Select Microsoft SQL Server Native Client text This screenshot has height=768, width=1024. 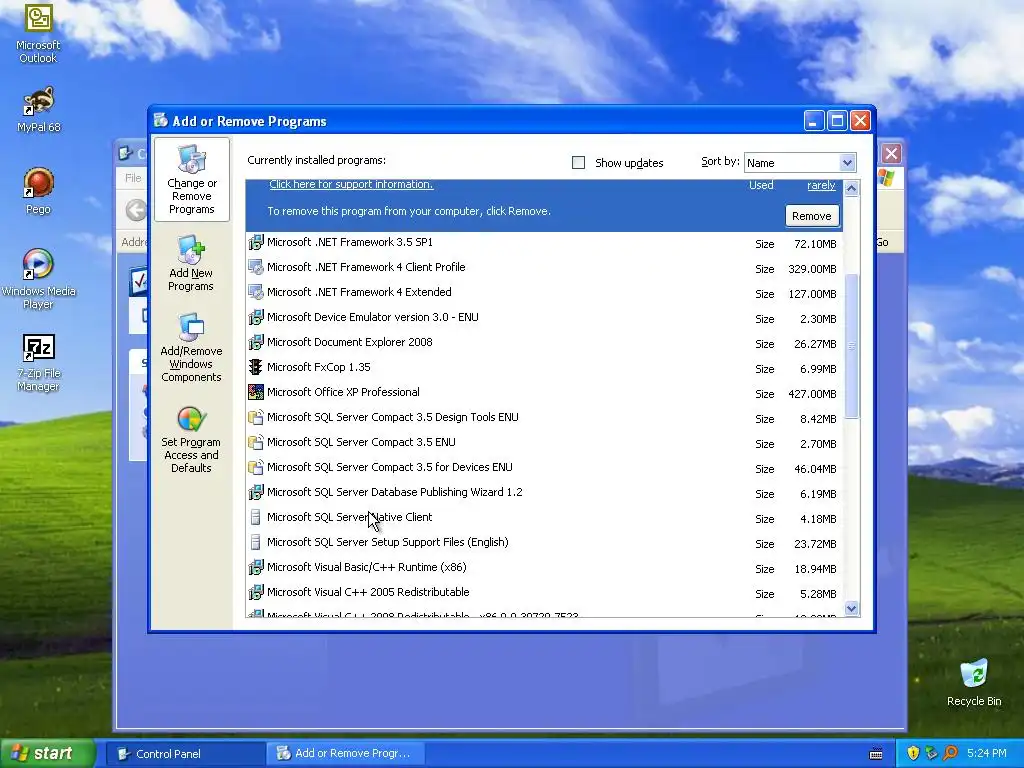click(349, 517)
